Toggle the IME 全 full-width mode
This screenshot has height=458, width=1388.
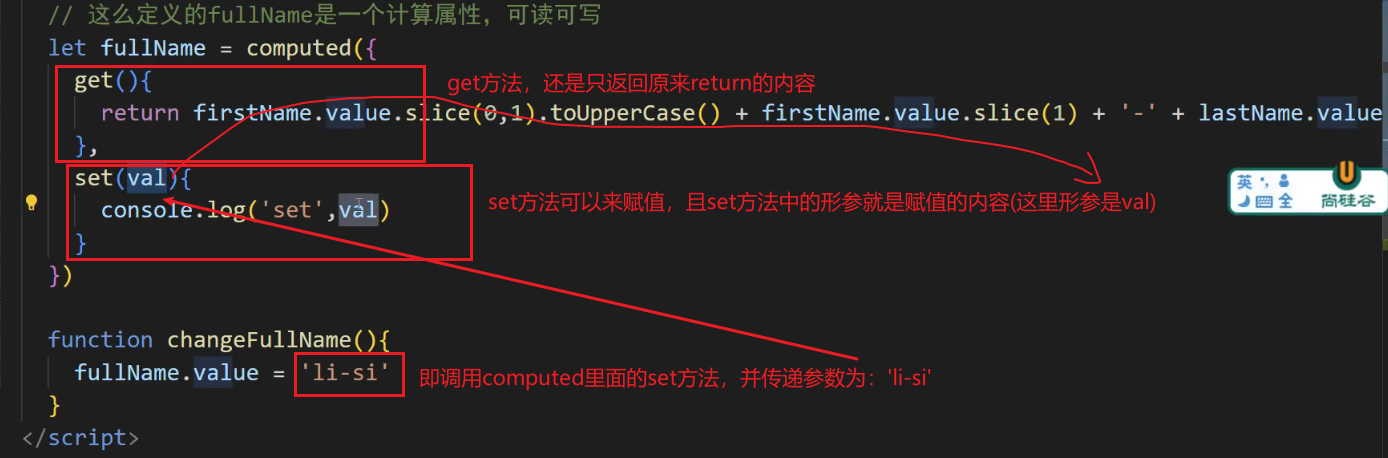1285,201
